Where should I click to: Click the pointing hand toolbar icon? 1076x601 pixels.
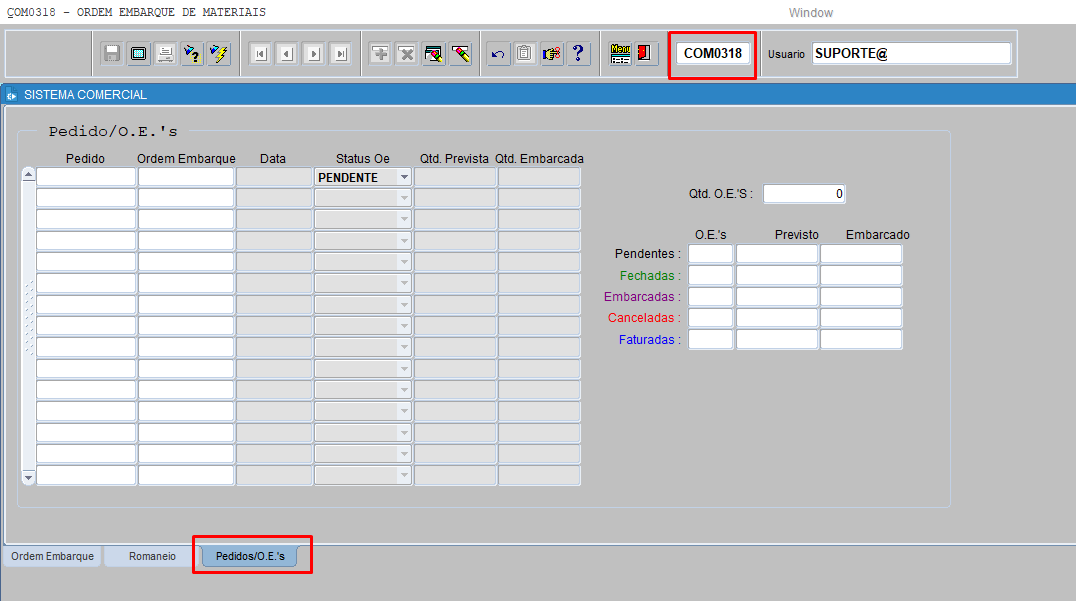pyautogui.click(x=552, y=54)
